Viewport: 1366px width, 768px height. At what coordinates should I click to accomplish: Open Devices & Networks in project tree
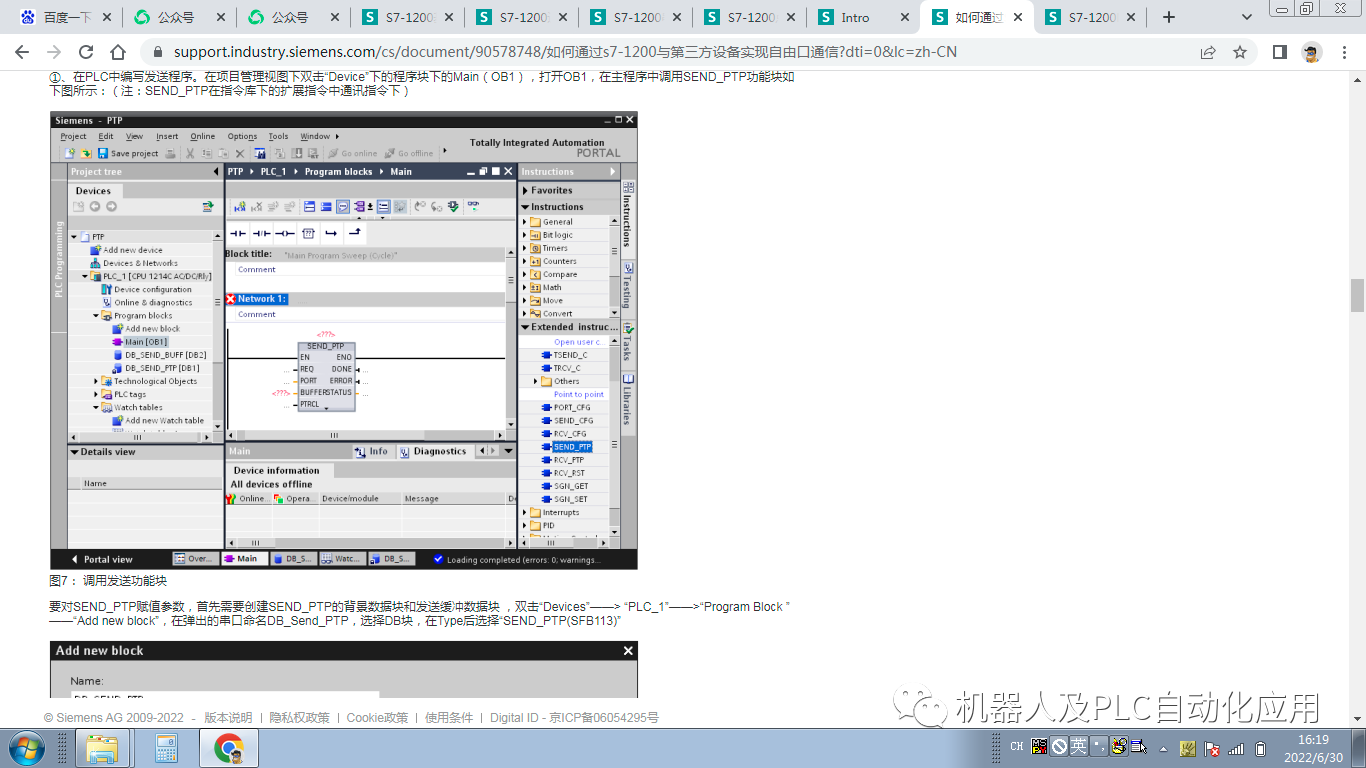click(x=134, y=263)
